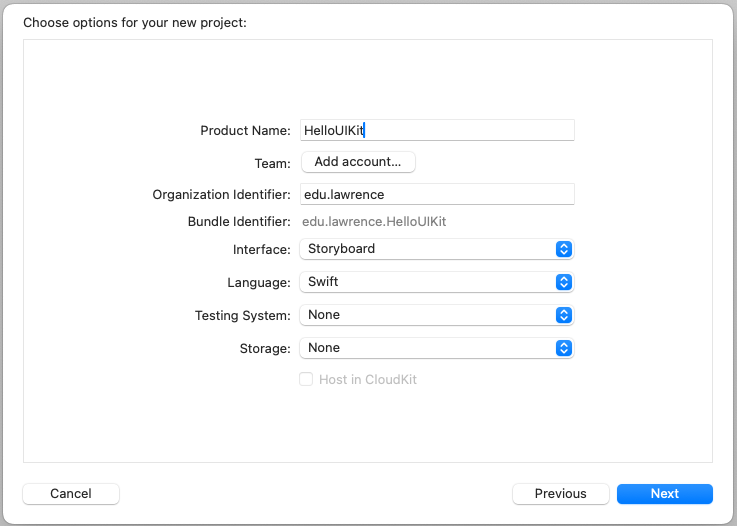737x526 pixels.
Task: Enable the Host in CloudKit checkbox
Action: point(306,379)
